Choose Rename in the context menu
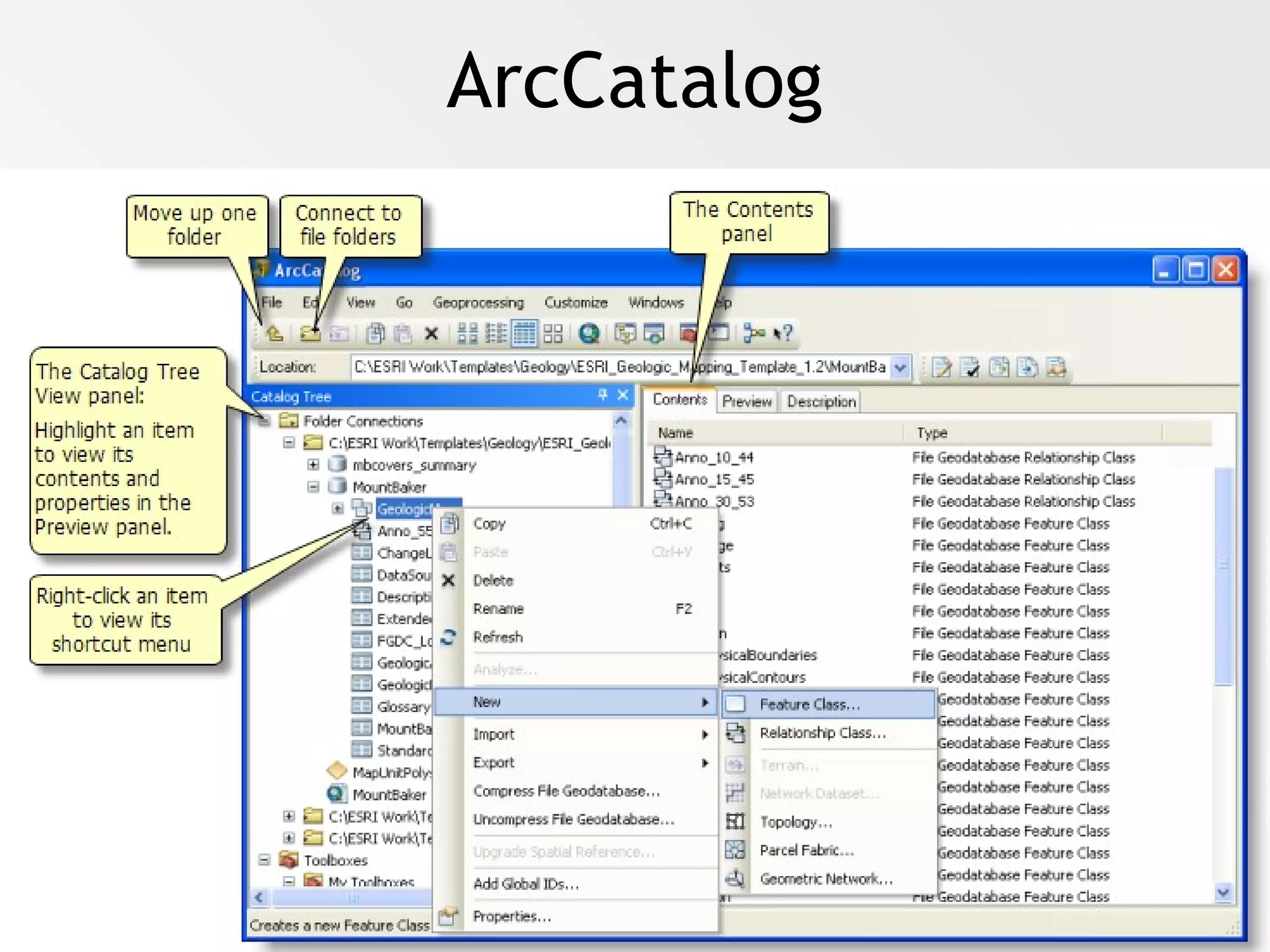This screenshot has height=952, width=1270. click(577, 609)
